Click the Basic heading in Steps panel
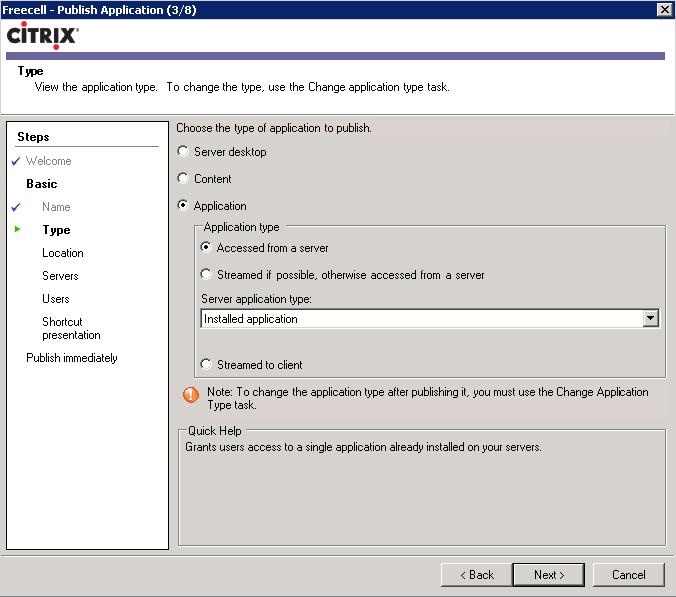This screenshot has height=597, width=676. (41, 184)
